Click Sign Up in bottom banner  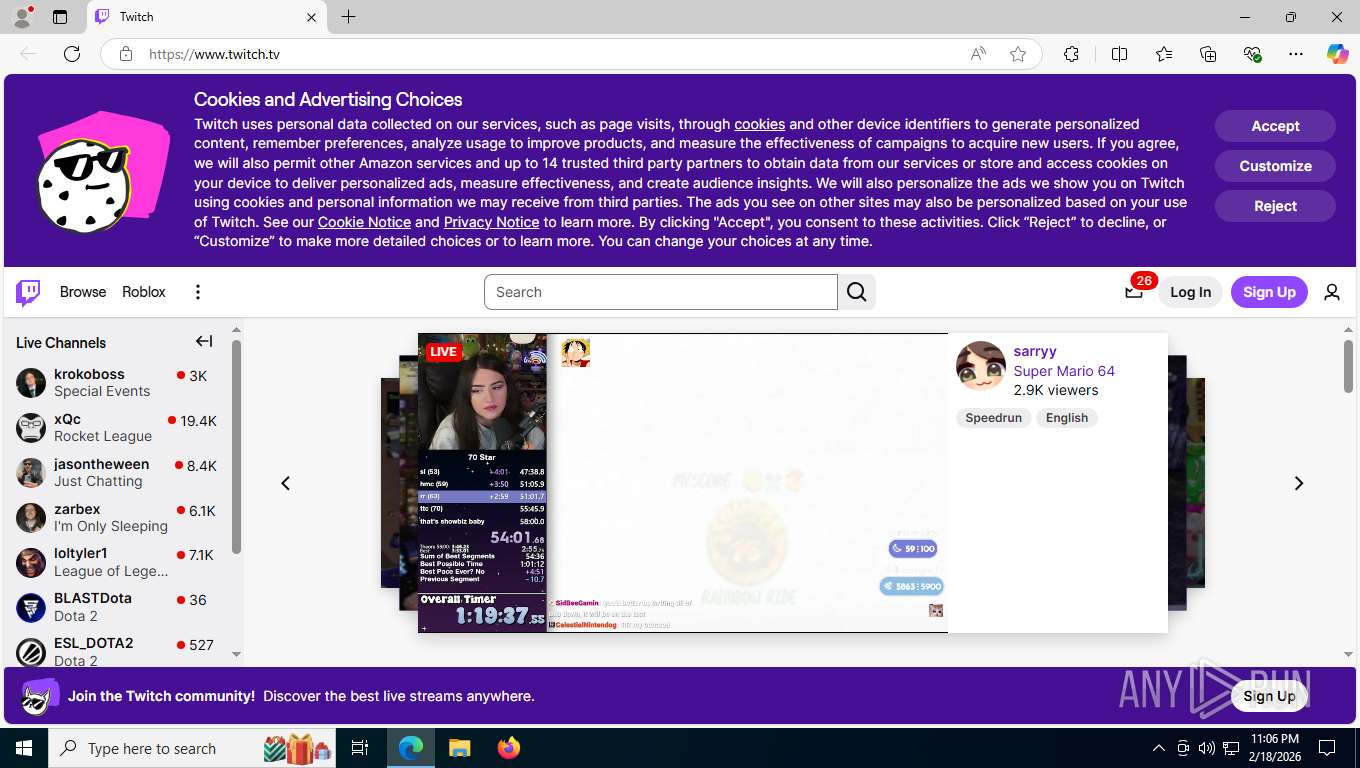pyautogui.click(x=1269, y=696)
